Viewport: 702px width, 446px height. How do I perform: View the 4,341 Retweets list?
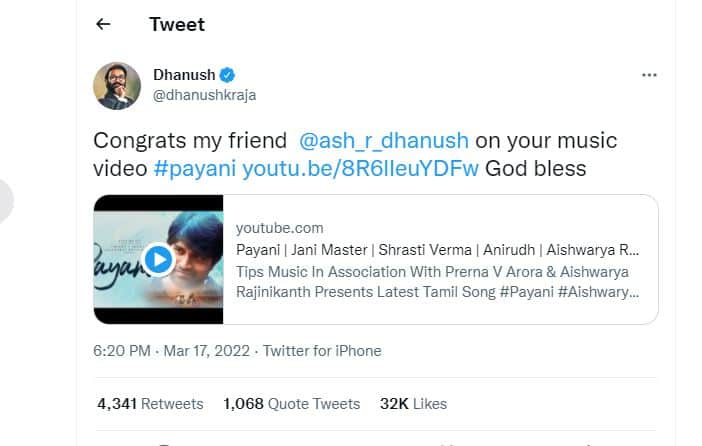coord(150,404)
